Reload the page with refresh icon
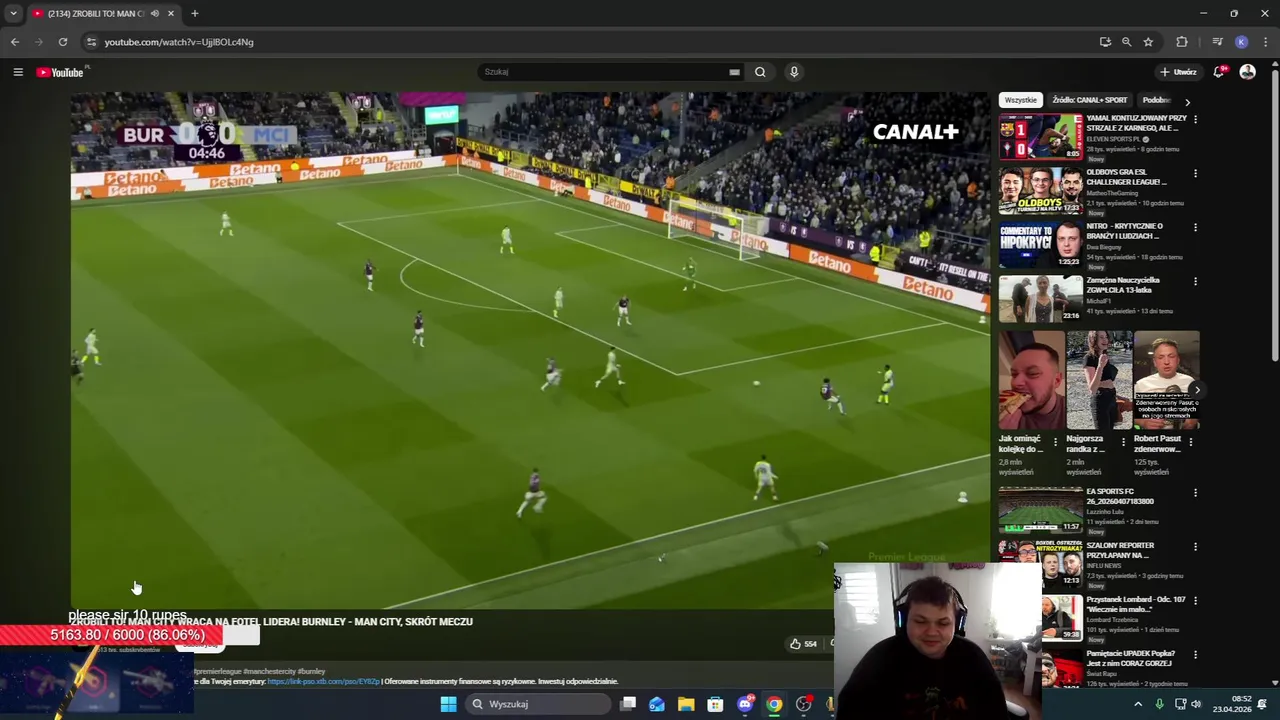The height and width of the screenshot is (720, 1280). coord(63,42)
